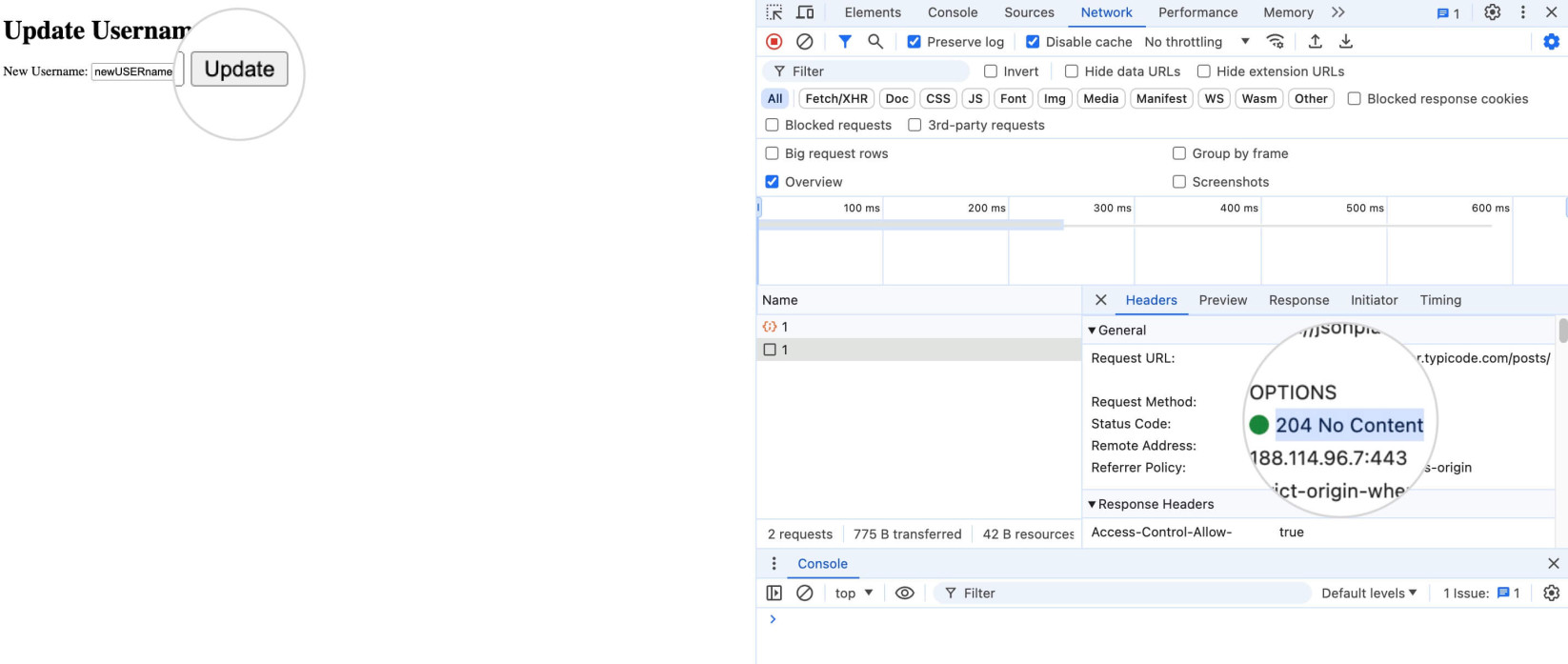1568x664 pixels.
Task: Open the DevTools three-dot menu
Action: click(x=1523, y=12)
